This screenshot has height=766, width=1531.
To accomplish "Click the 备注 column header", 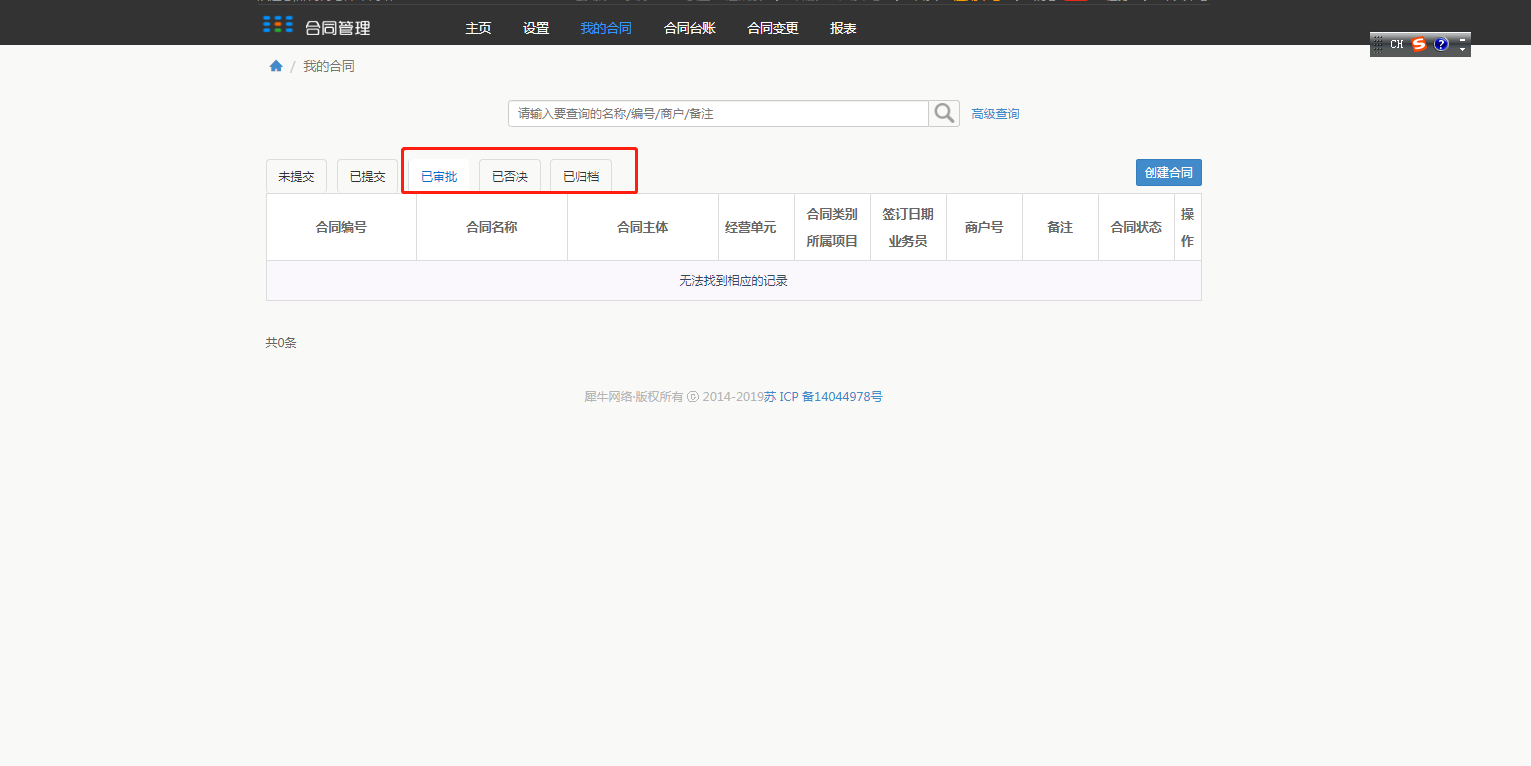I will [x=1060, y=227].
